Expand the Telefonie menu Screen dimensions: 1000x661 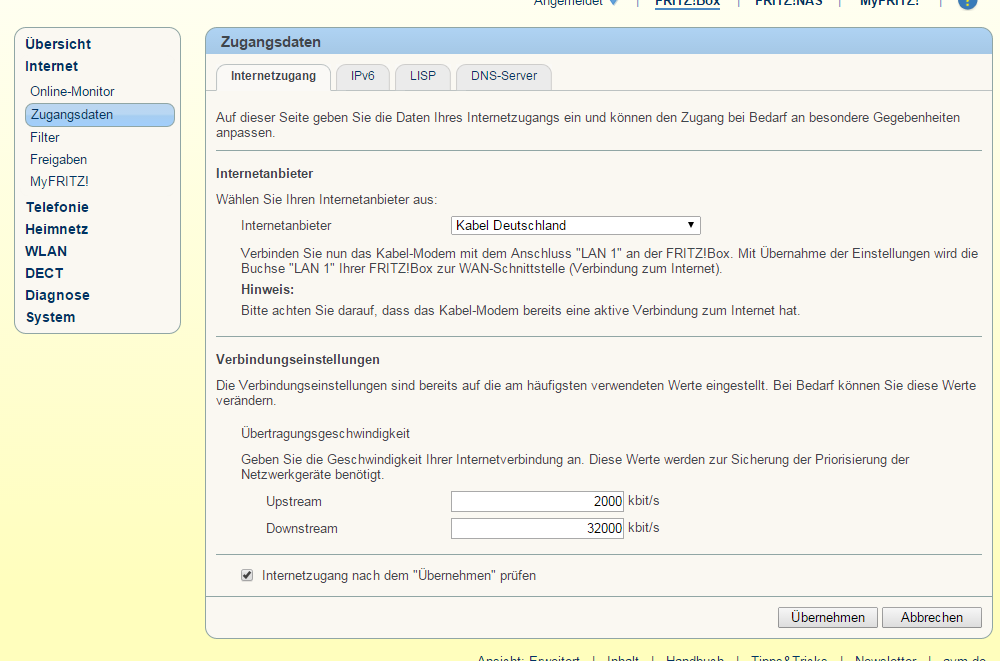[x=57, y=207]
